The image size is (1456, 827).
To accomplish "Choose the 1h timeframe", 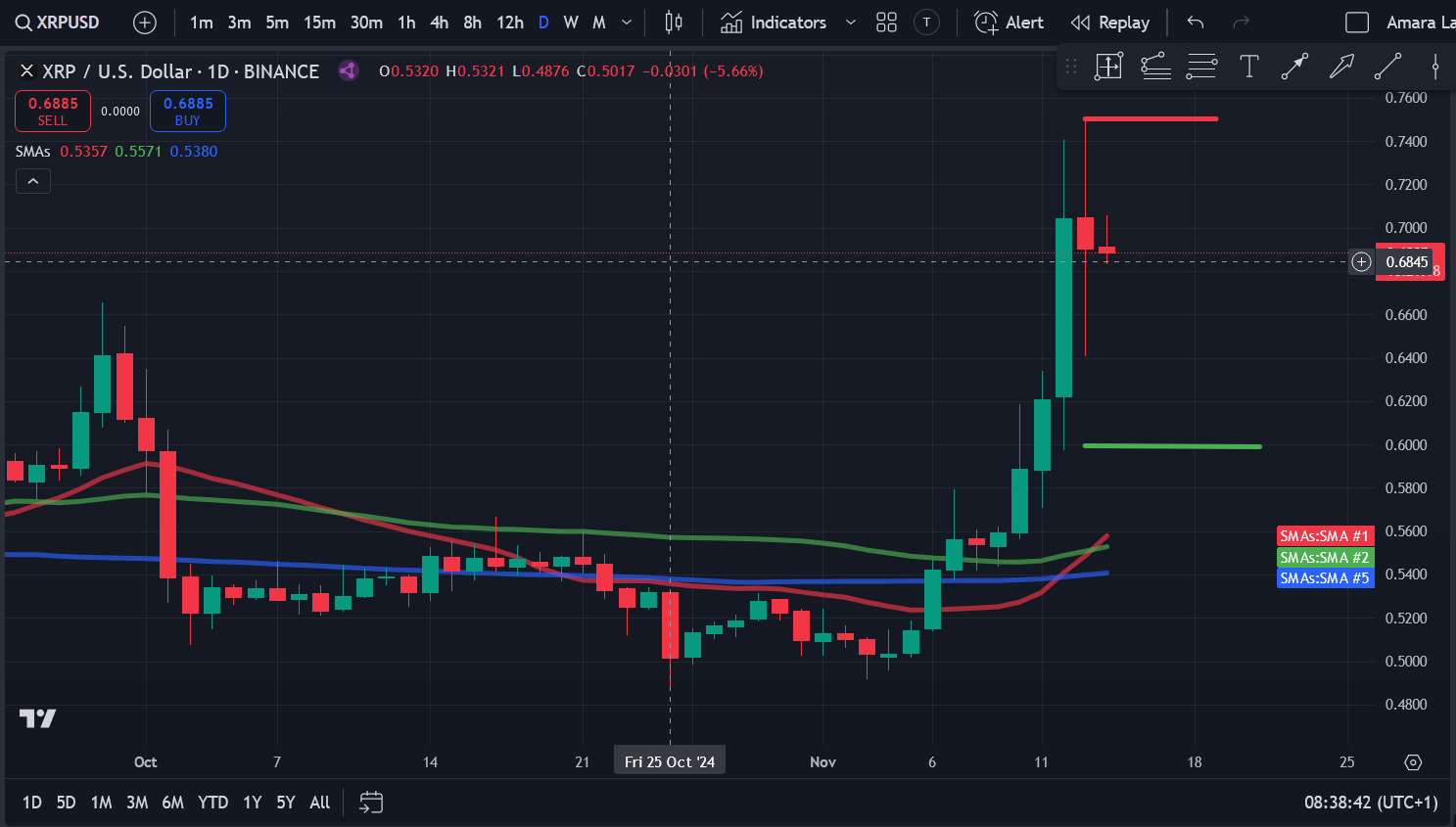I will 406,22.
